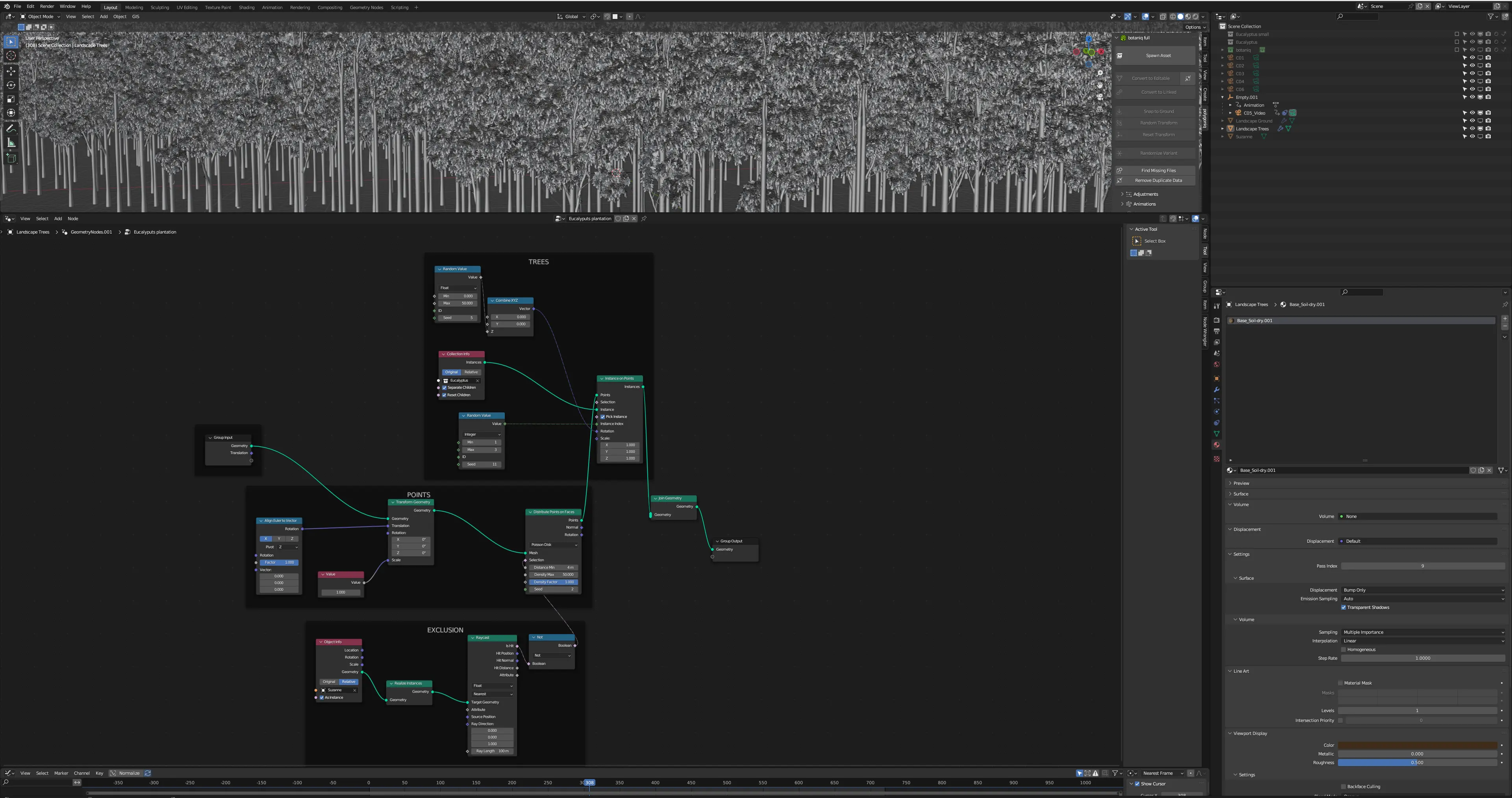Expand the Surface section in properties
This screenshot has width=1512, height=798.
[x=1241, y=494]
